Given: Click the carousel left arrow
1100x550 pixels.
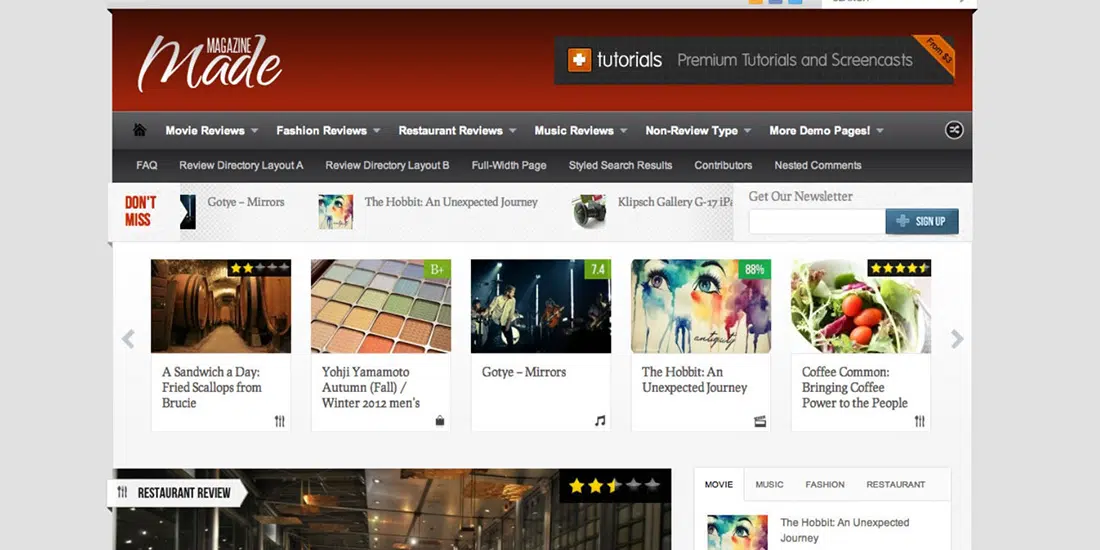Looking at the screenshot, I should click(128, 339).
